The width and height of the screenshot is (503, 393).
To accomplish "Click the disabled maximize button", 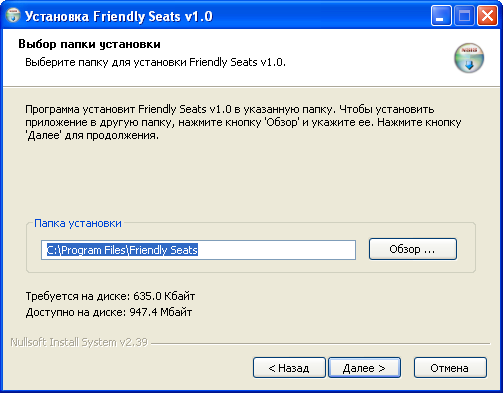I will pos(464,15).
